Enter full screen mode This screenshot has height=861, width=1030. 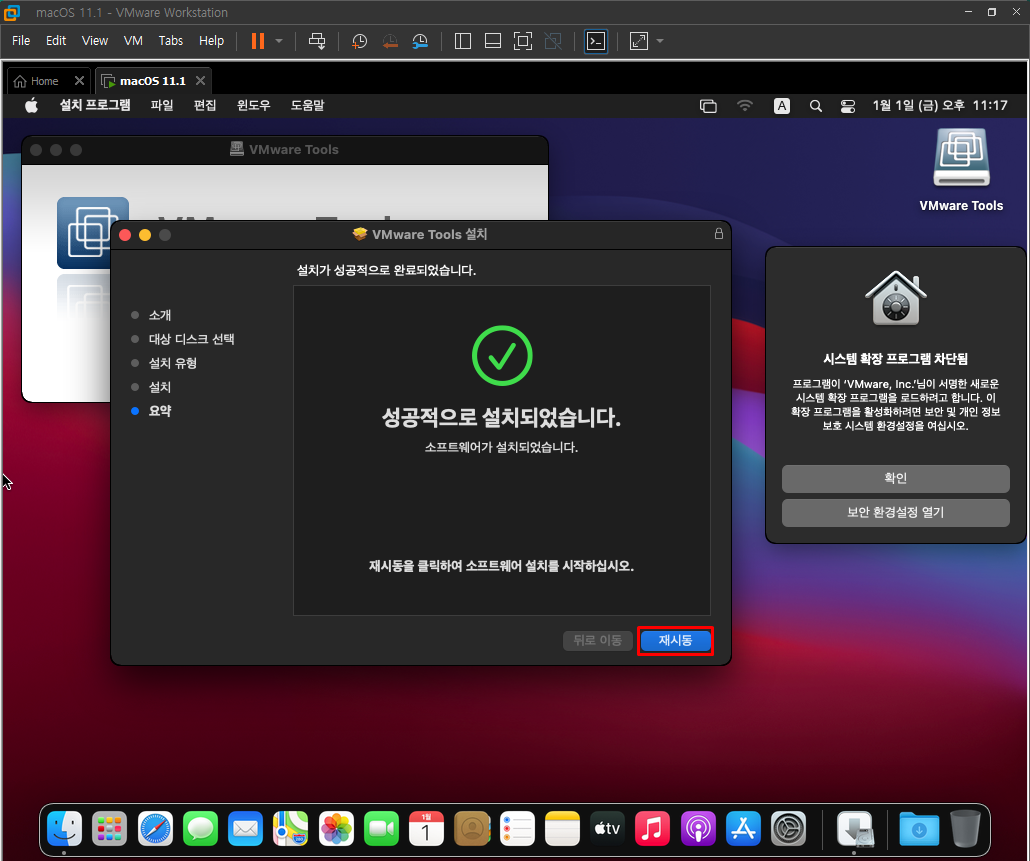523,41
